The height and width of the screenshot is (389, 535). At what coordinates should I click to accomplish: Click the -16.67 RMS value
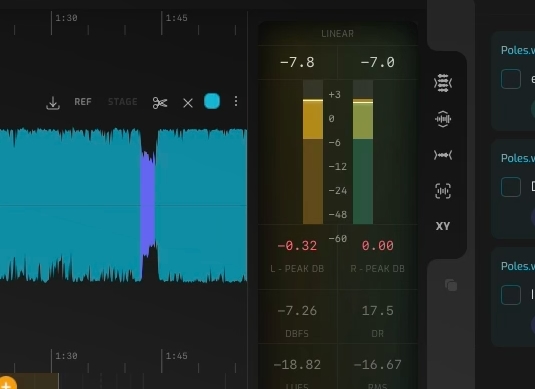378,365
